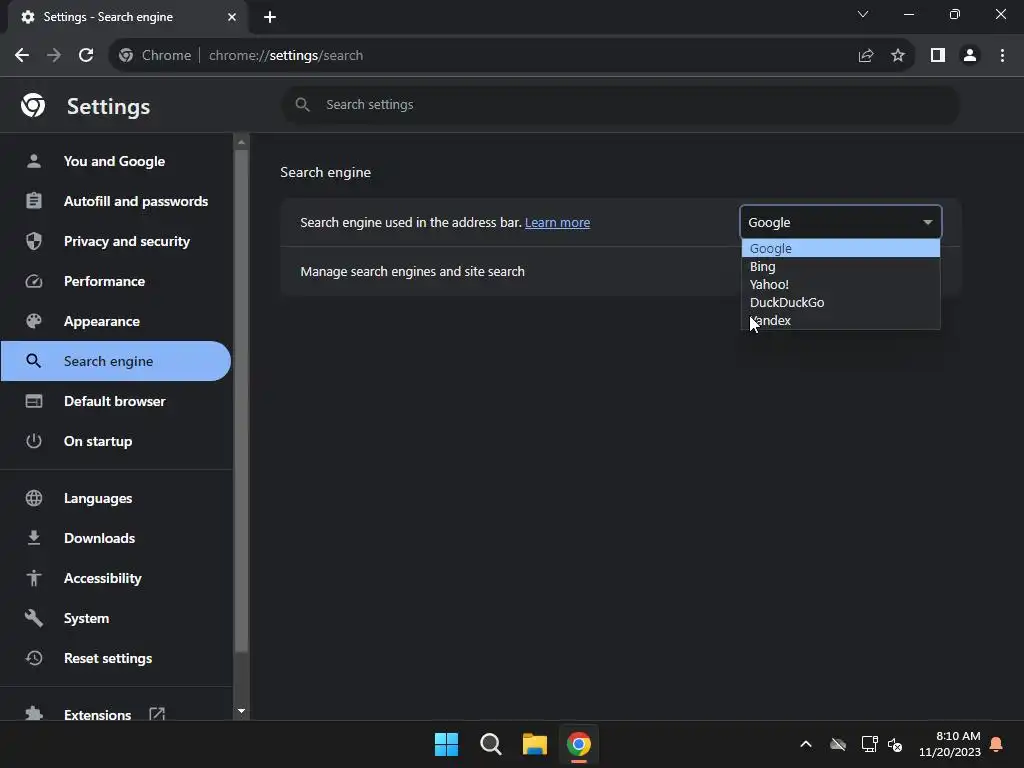Open Performance settings
This screenshot has width=1024, height=768.
pyautogui.click(x=116, y=281)
